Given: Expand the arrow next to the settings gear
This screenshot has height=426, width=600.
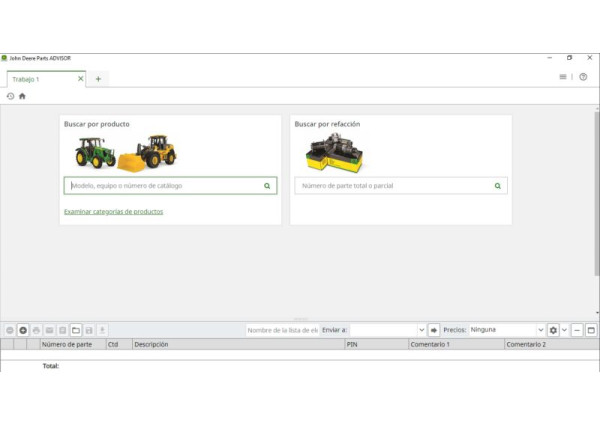Looking at the screenshot, I should click(564, 330).
